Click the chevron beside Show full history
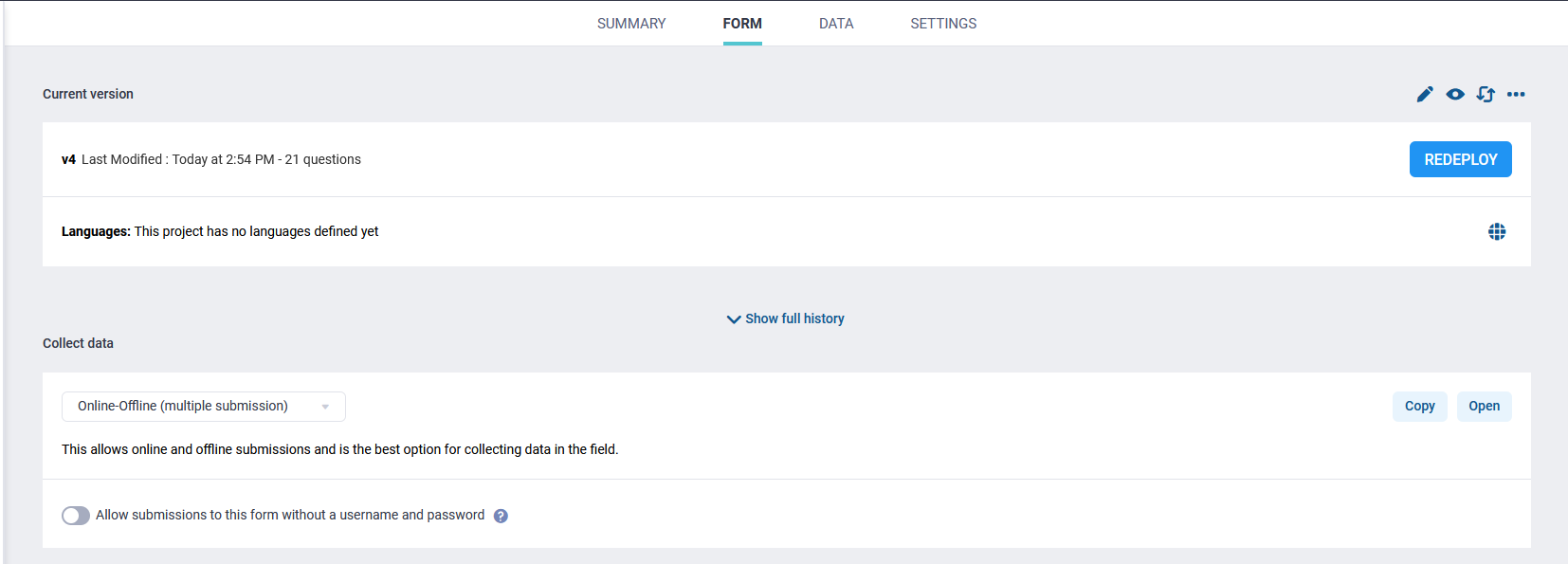 click(x=733, y=319)
